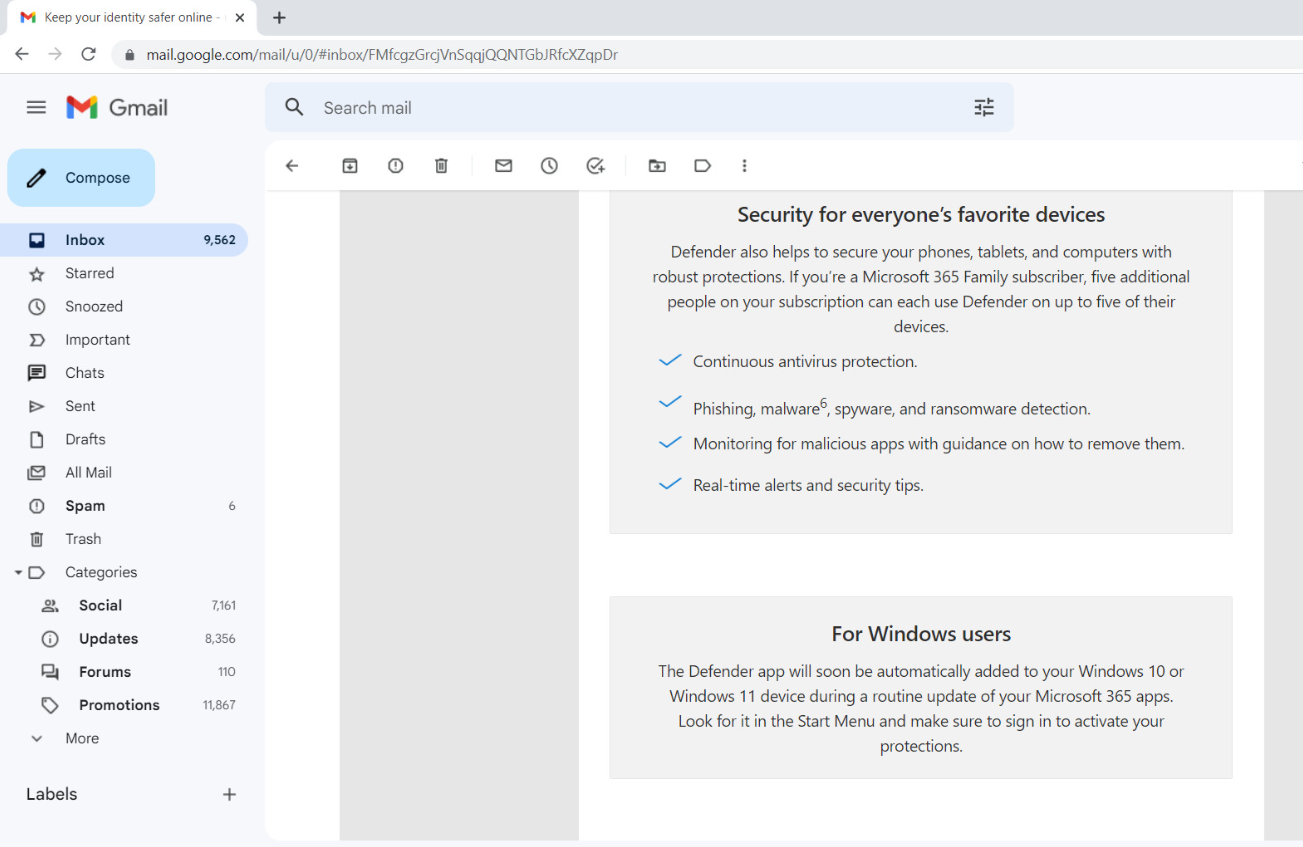This screenshot has height=847, width=1303.
Task: Click 'Security for everyone's favorite devices' heading
Action: 921,215
